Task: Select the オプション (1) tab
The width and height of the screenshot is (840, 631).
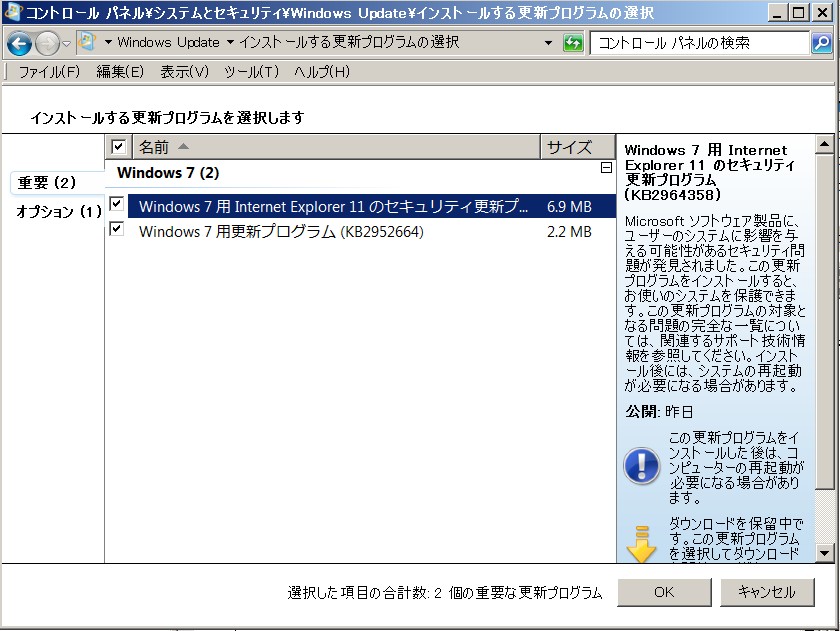Action: pyautogui.click(x=58, y=211)
